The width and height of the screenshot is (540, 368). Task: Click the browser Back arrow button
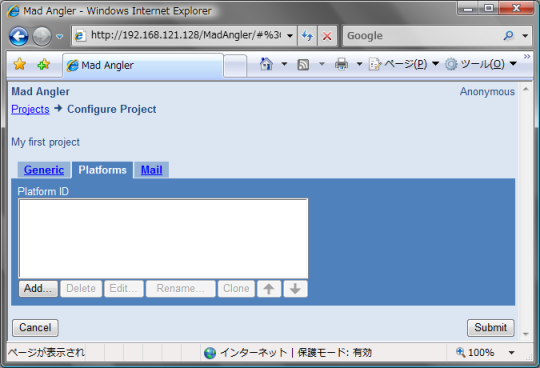(x=19, y=36)
